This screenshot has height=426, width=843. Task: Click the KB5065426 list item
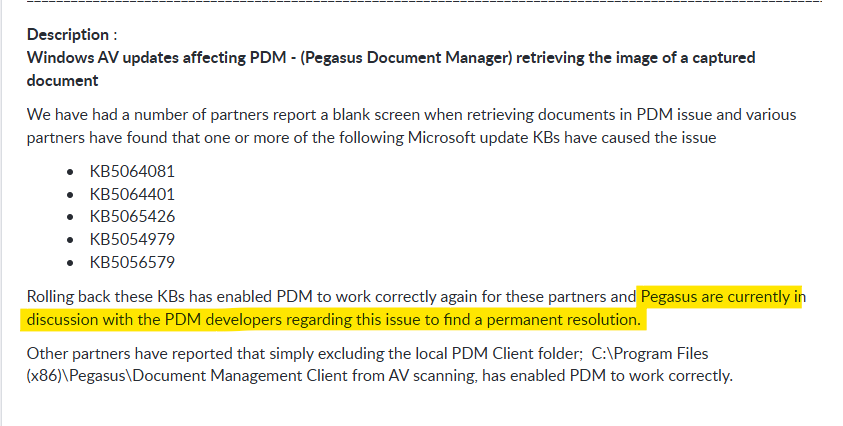tap(132, 216)
